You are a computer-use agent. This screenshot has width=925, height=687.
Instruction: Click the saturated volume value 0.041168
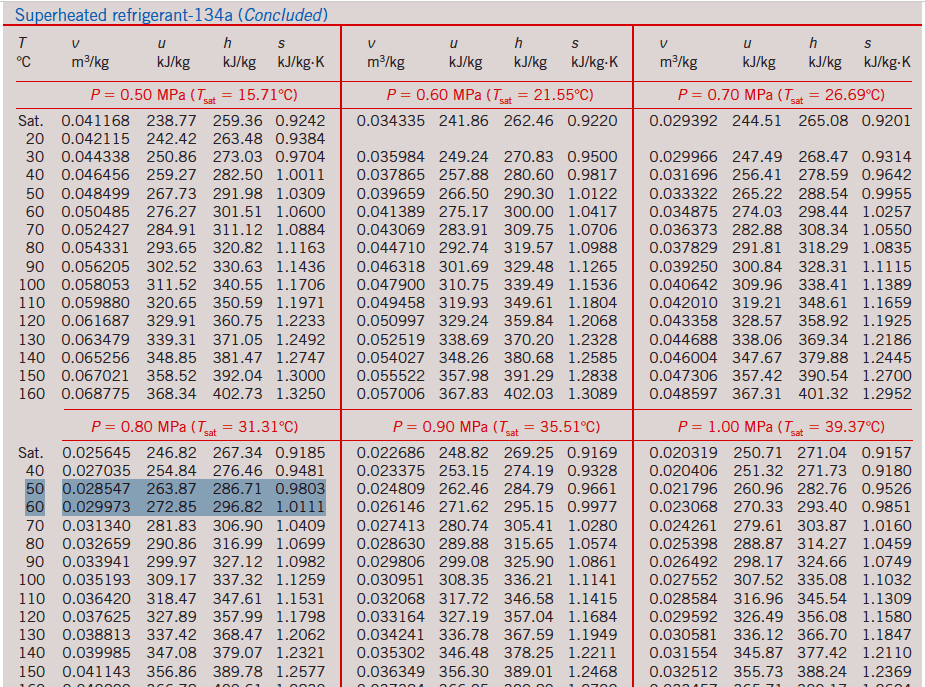tap(96, 121)
